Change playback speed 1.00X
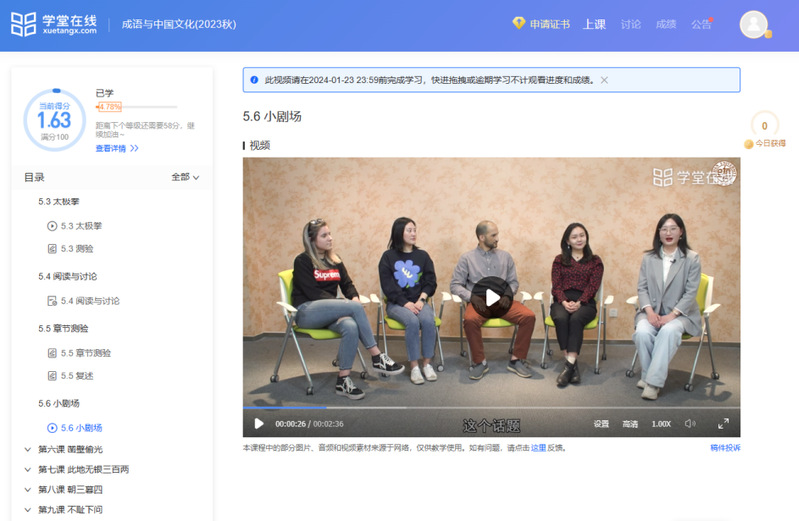This screenshot has width=799, height=521. click(661, 424)
